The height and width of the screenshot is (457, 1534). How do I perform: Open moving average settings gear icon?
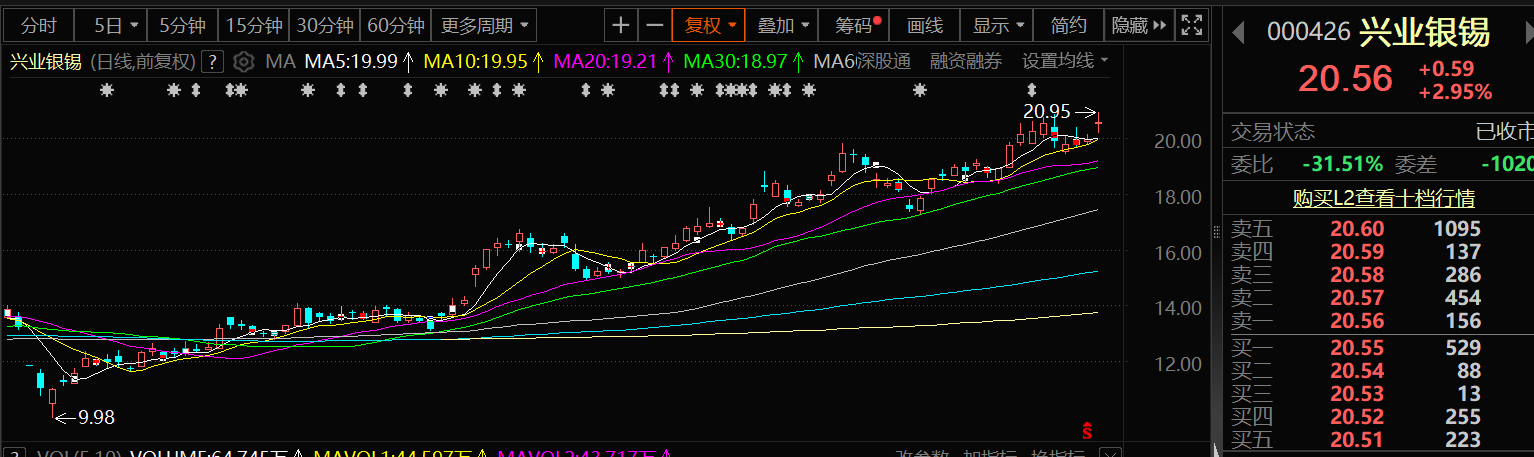(243, 62)
